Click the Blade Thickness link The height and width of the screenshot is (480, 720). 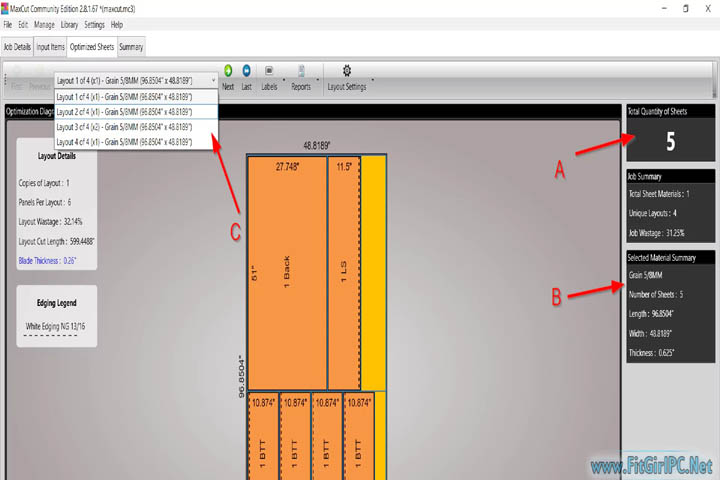[47, 260]
